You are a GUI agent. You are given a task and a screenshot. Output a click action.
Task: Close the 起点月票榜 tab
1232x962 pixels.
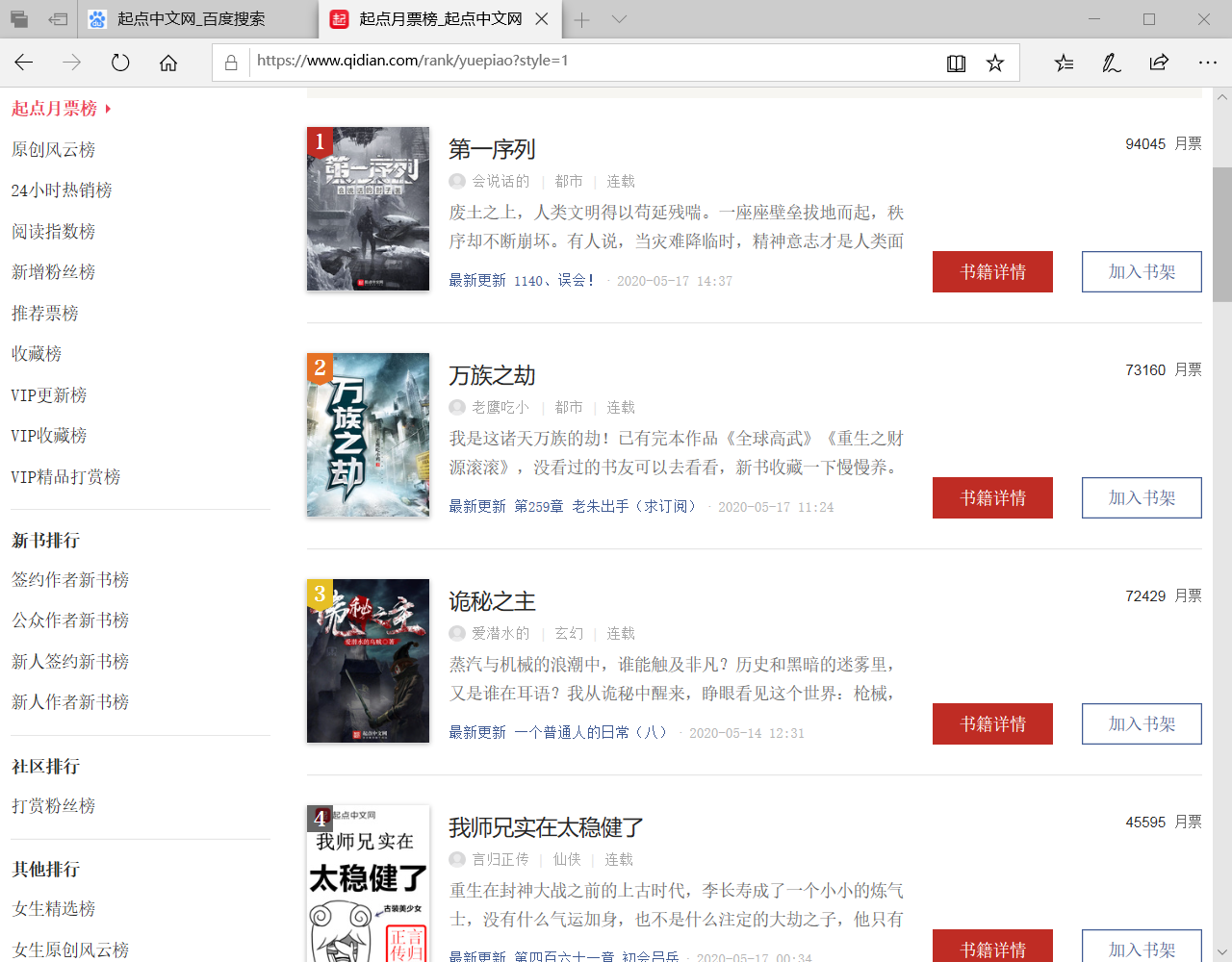click(542, 19)
